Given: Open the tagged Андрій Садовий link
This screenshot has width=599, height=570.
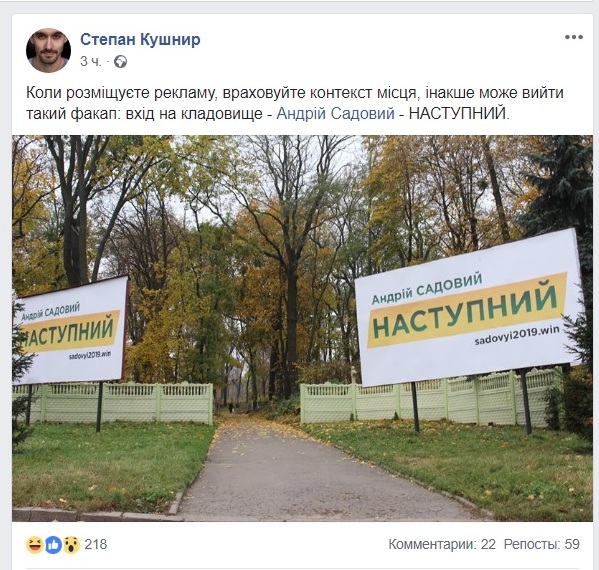Looking at the screenshot, I should [x=335, y=113].
